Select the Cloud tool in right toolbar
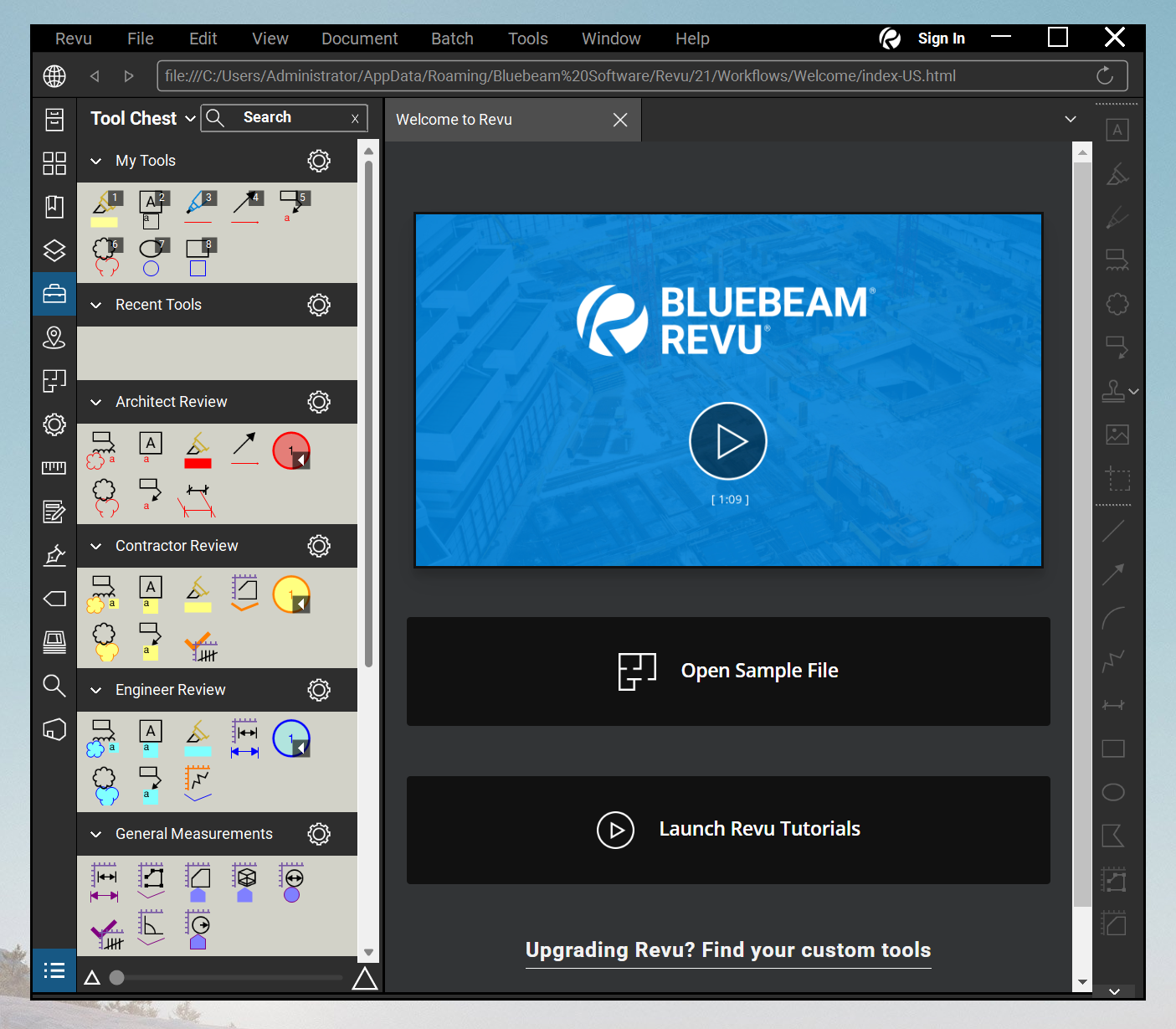Image resolution: width=1176 pixels, height=1029 pixels. tap(1117, 304)
